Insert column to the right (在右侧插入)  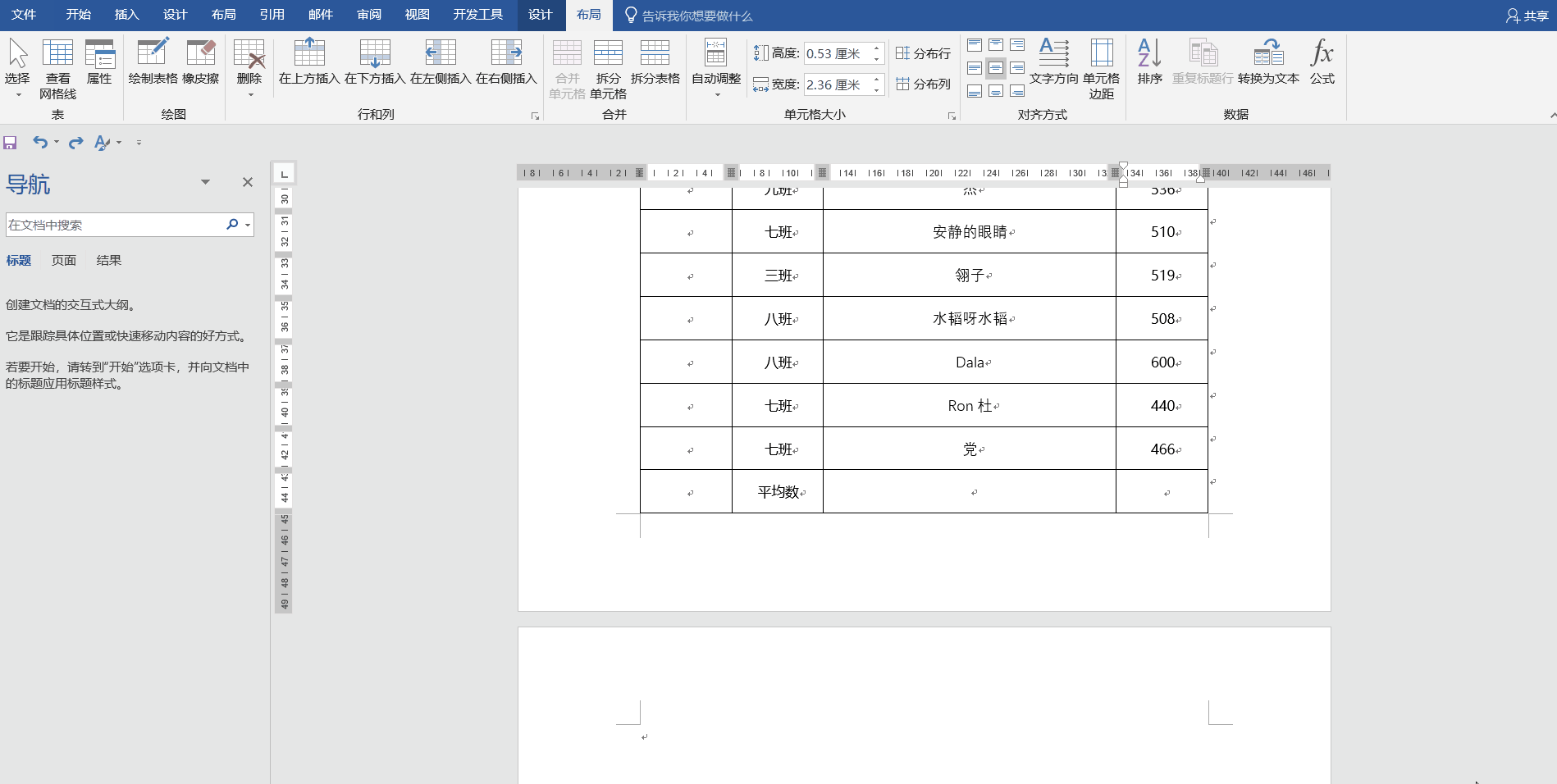point(506,62)
